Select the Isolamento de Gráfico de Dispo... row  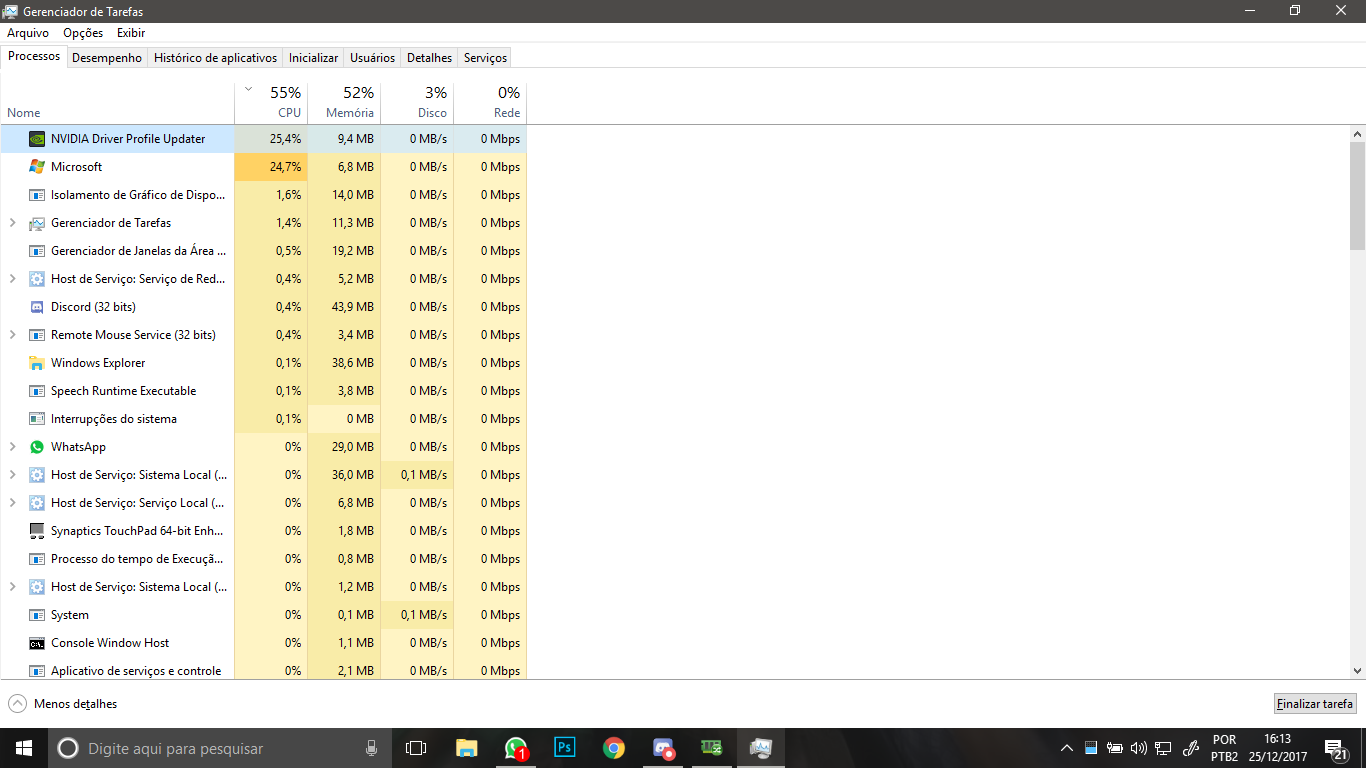(x=263, y=195)
